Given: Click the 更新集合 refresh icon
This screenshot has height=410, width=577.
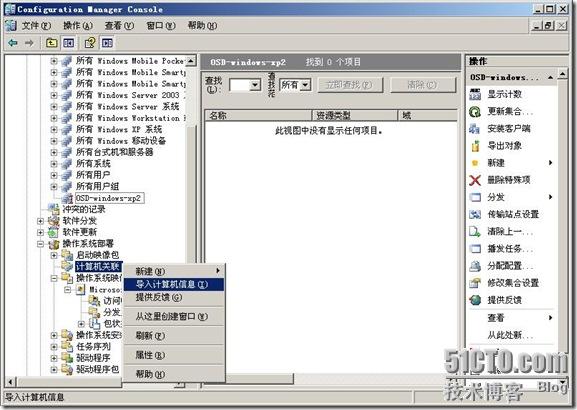Looking at the screenshot, I should 475,112.
